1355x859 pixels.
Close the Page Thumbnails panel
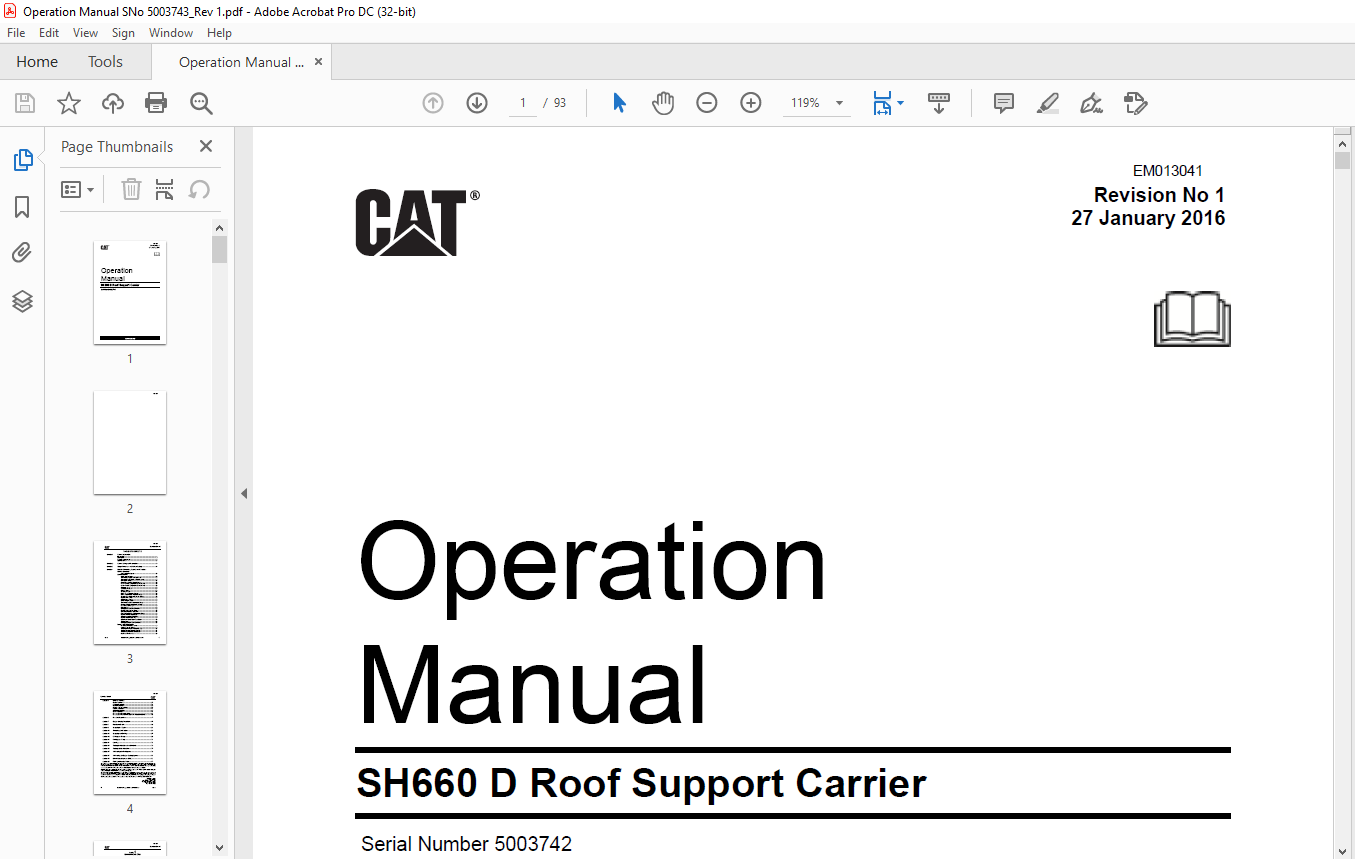[206, 146]
